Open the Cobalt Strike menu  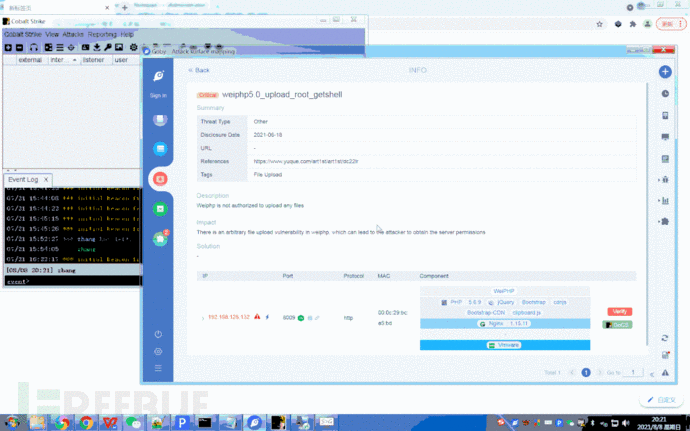coord(23,34)
